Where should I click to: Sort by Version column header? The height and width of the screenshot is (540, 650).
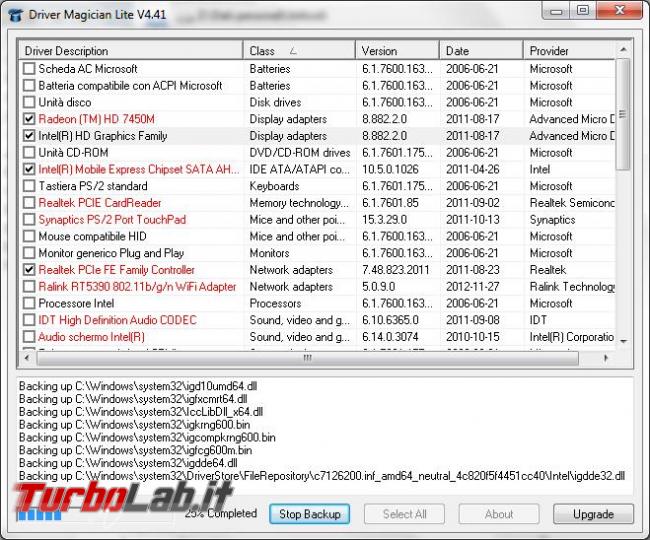point(398,51)
